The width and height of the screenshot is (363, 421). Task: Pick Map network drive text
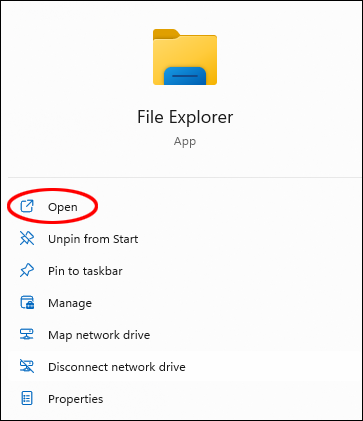point(99,335)
